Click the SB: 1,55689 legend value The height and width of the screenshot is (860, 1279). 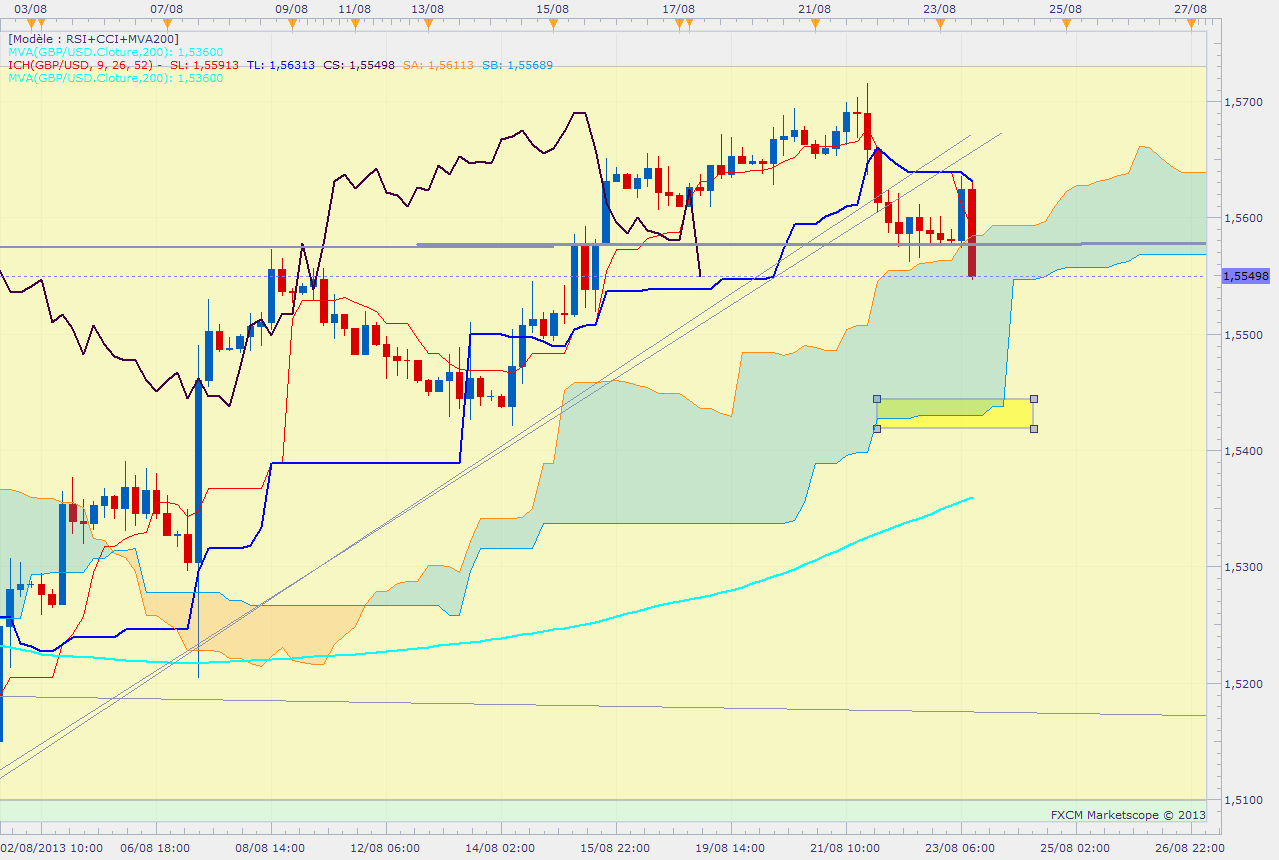coord(517,65)
